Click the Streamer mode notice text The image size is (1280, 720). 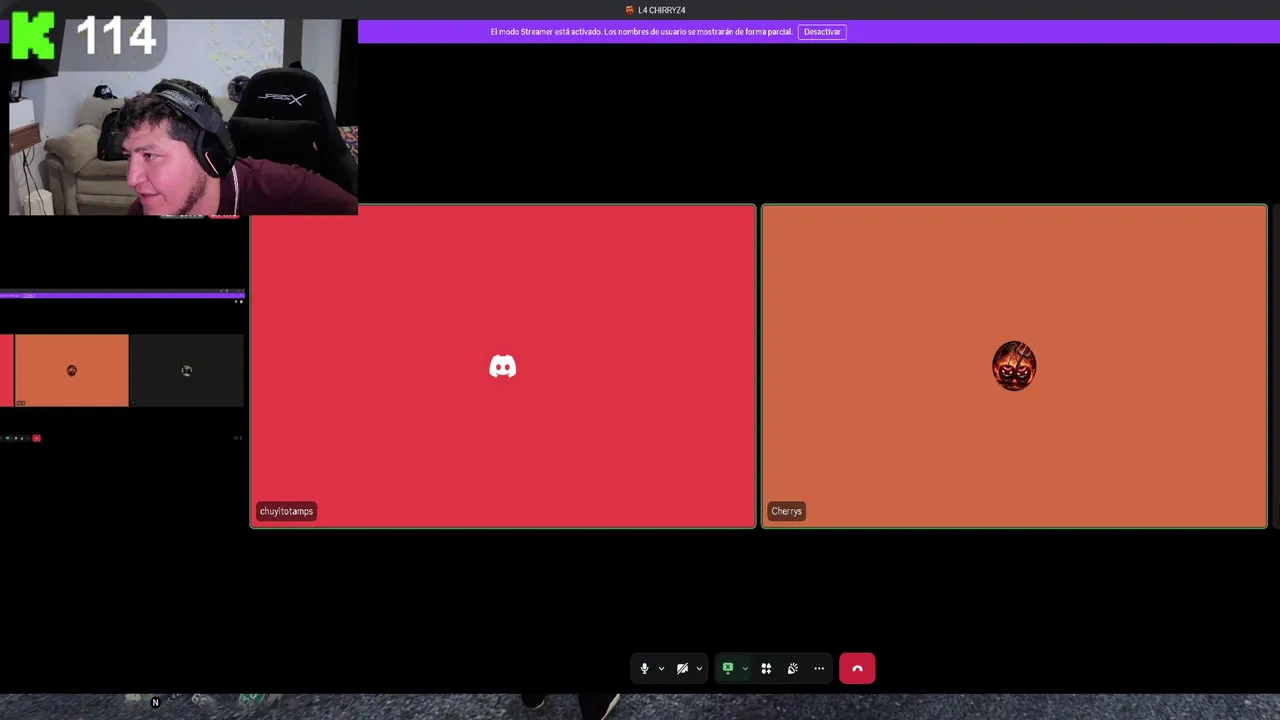pos(641,32)
